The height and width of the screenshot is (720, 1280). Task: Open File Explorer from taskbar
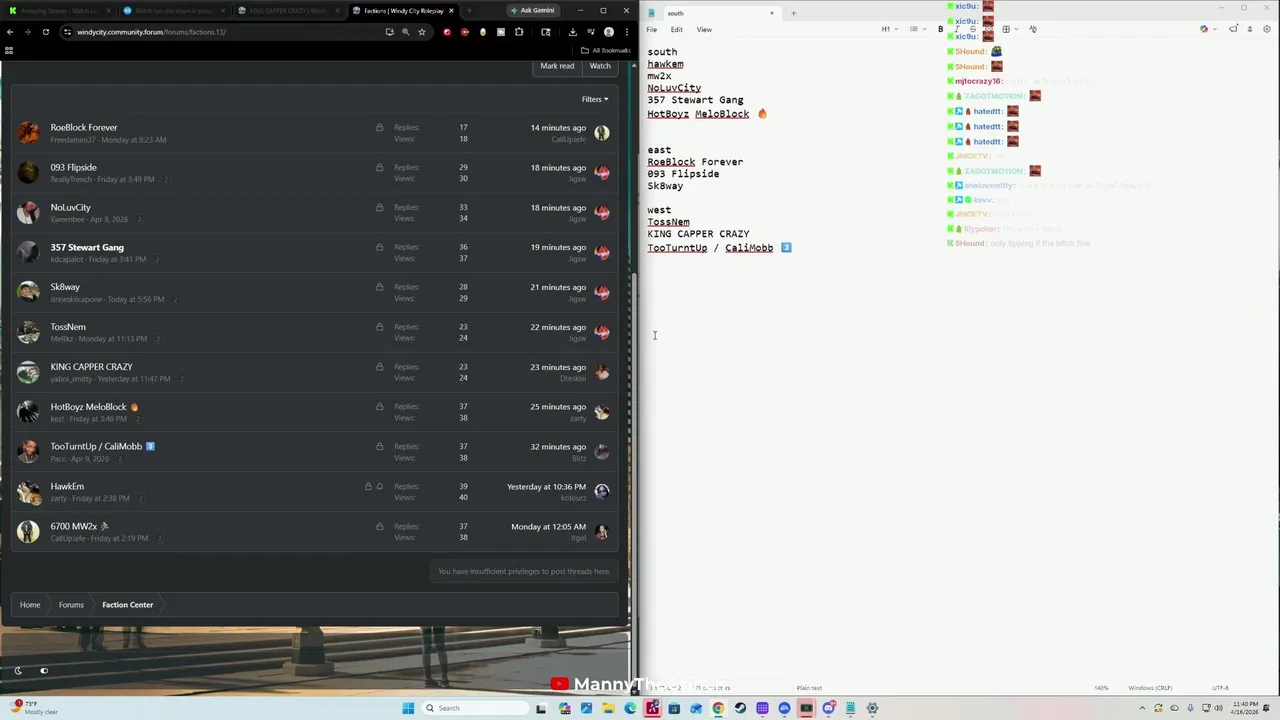[608, 708]
